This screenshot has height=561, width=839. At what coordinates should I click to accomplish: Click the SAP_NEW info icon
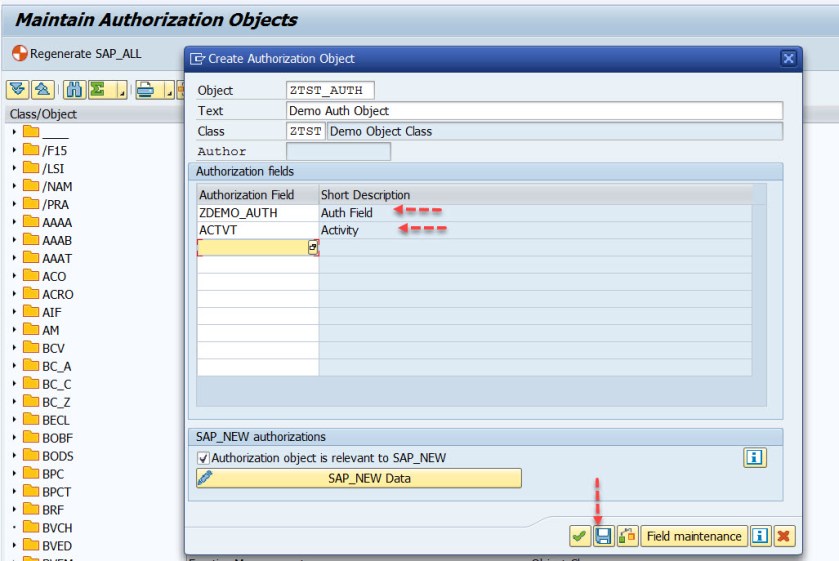(x=754, y=458)
